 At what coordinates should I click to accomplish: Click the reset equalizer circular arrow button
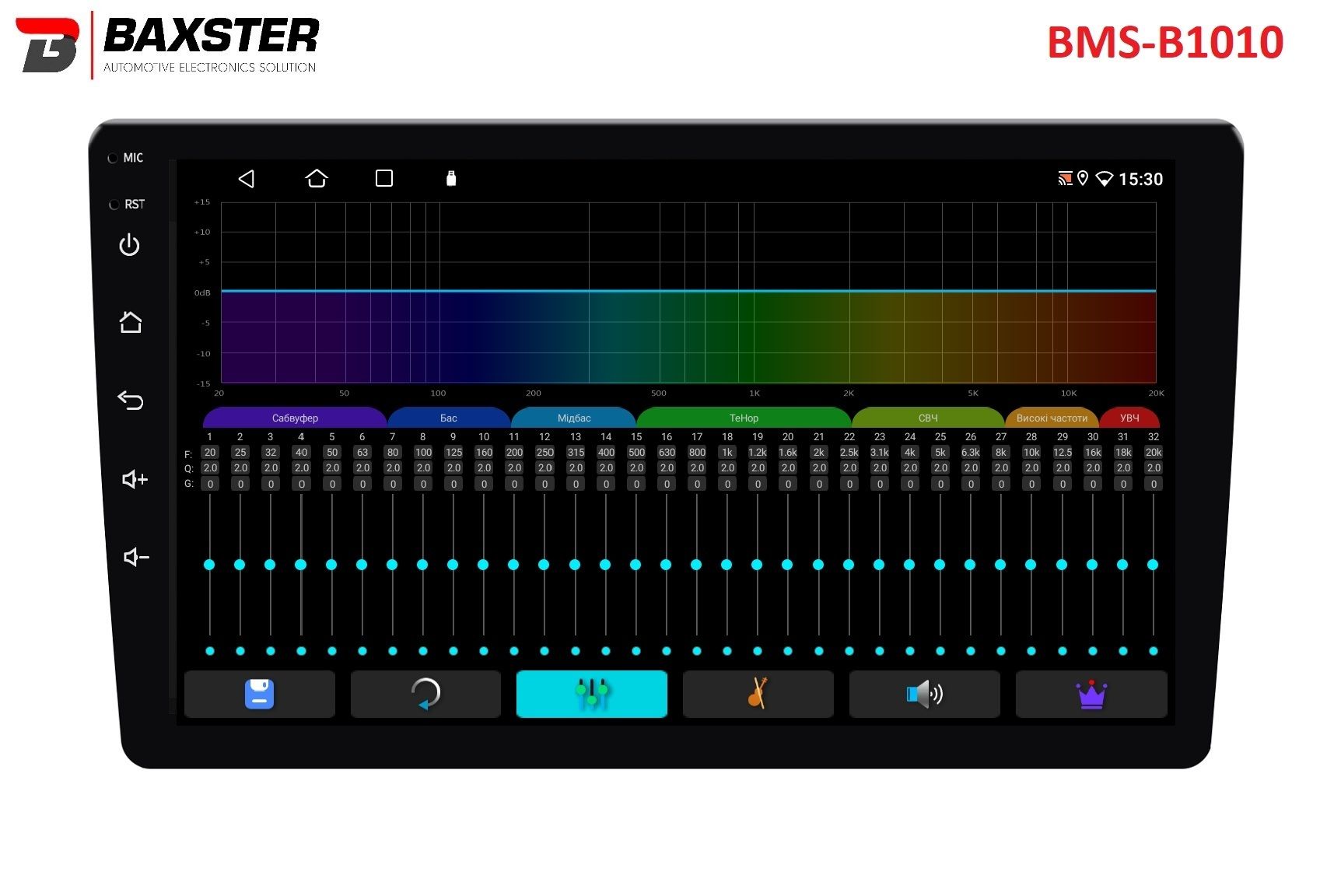pyautogui.click(x=425, y=694)
